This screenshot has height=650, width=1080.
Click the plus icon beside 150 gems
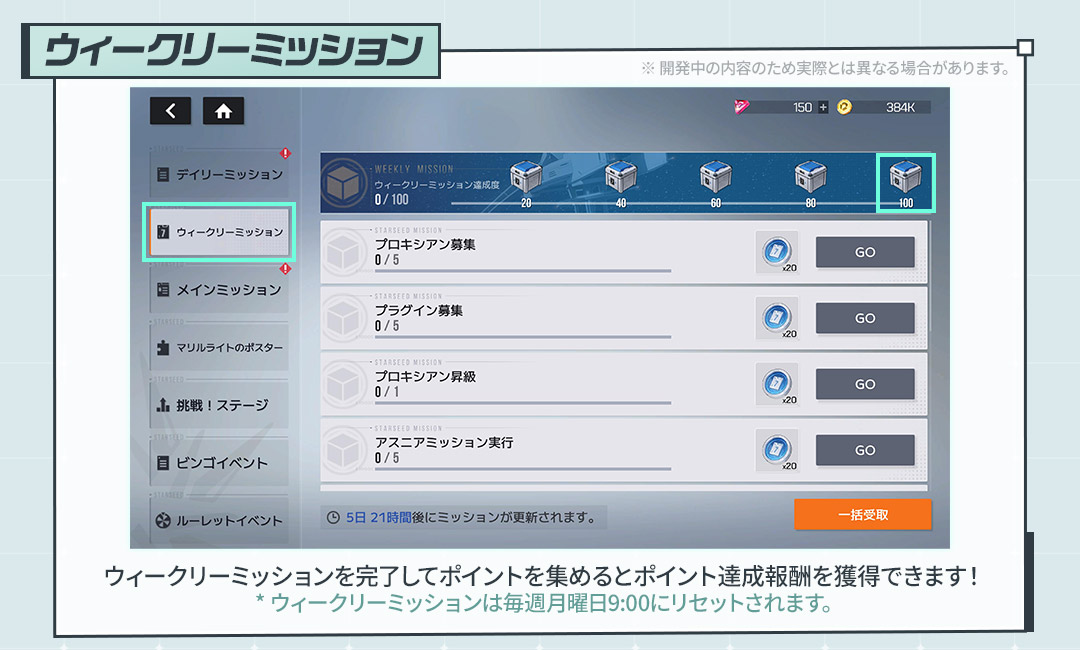tap(823, 107)
